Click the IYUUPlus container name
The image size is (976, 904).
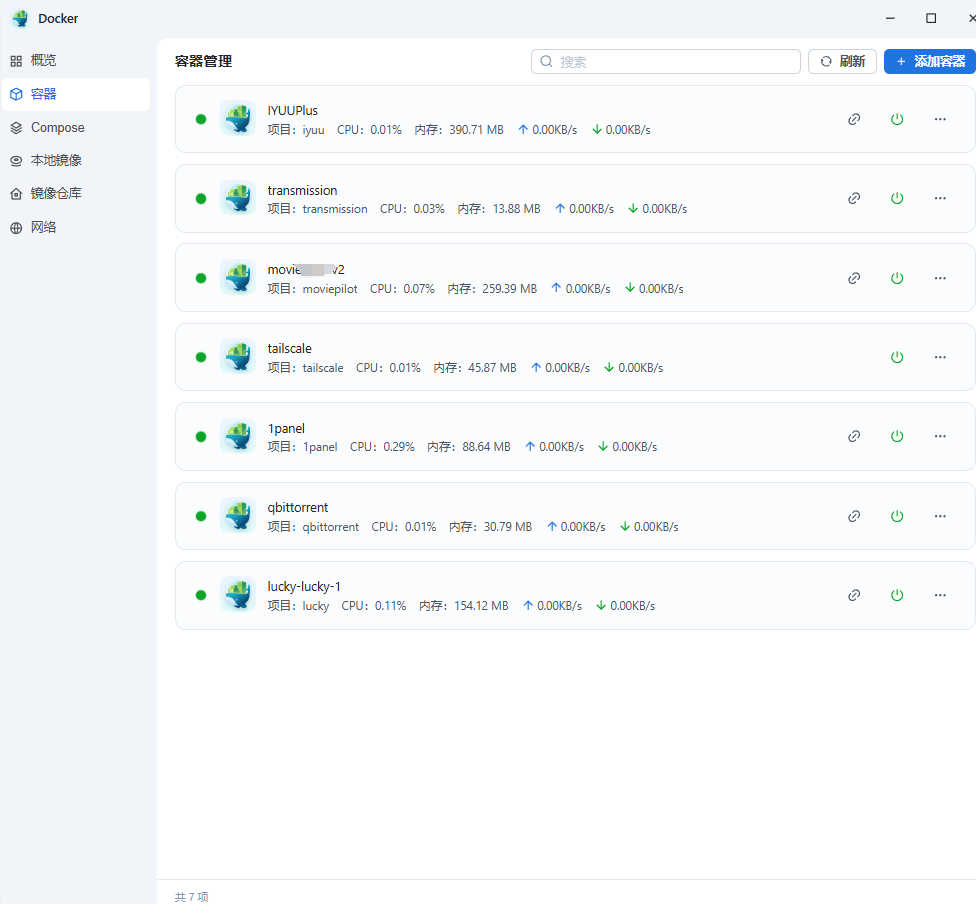point(293,110)
